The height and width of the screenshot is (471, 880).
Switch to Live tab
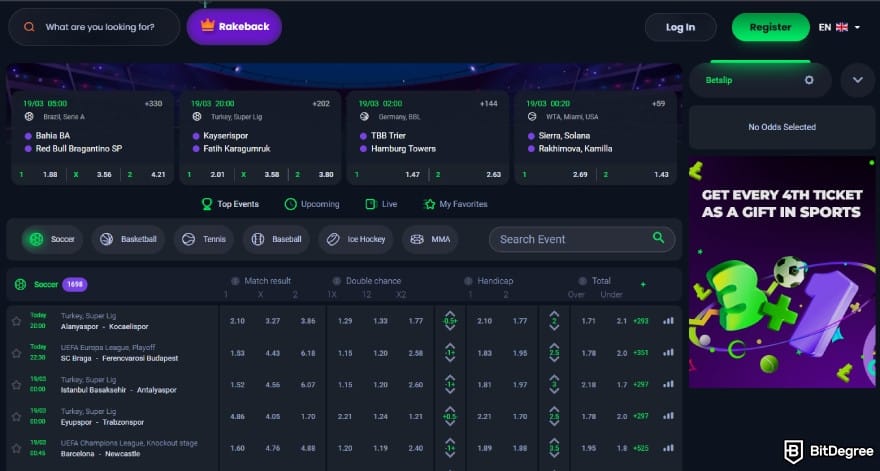point(381,204)
